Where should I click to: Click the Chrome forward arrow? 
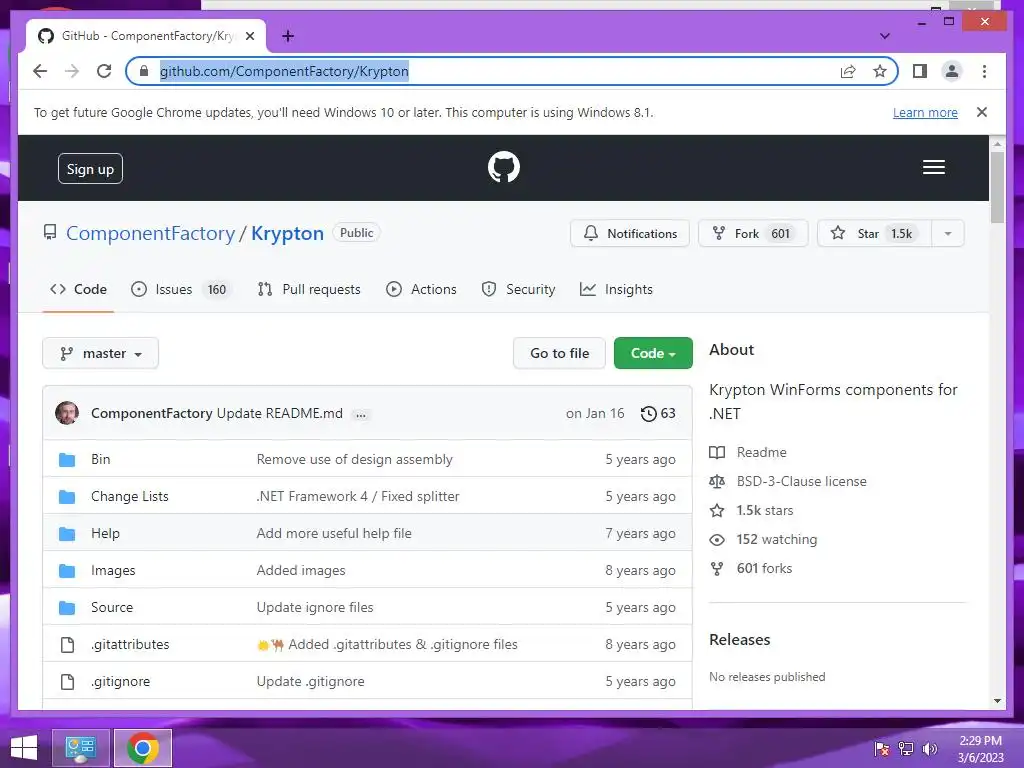pos(72,71)
